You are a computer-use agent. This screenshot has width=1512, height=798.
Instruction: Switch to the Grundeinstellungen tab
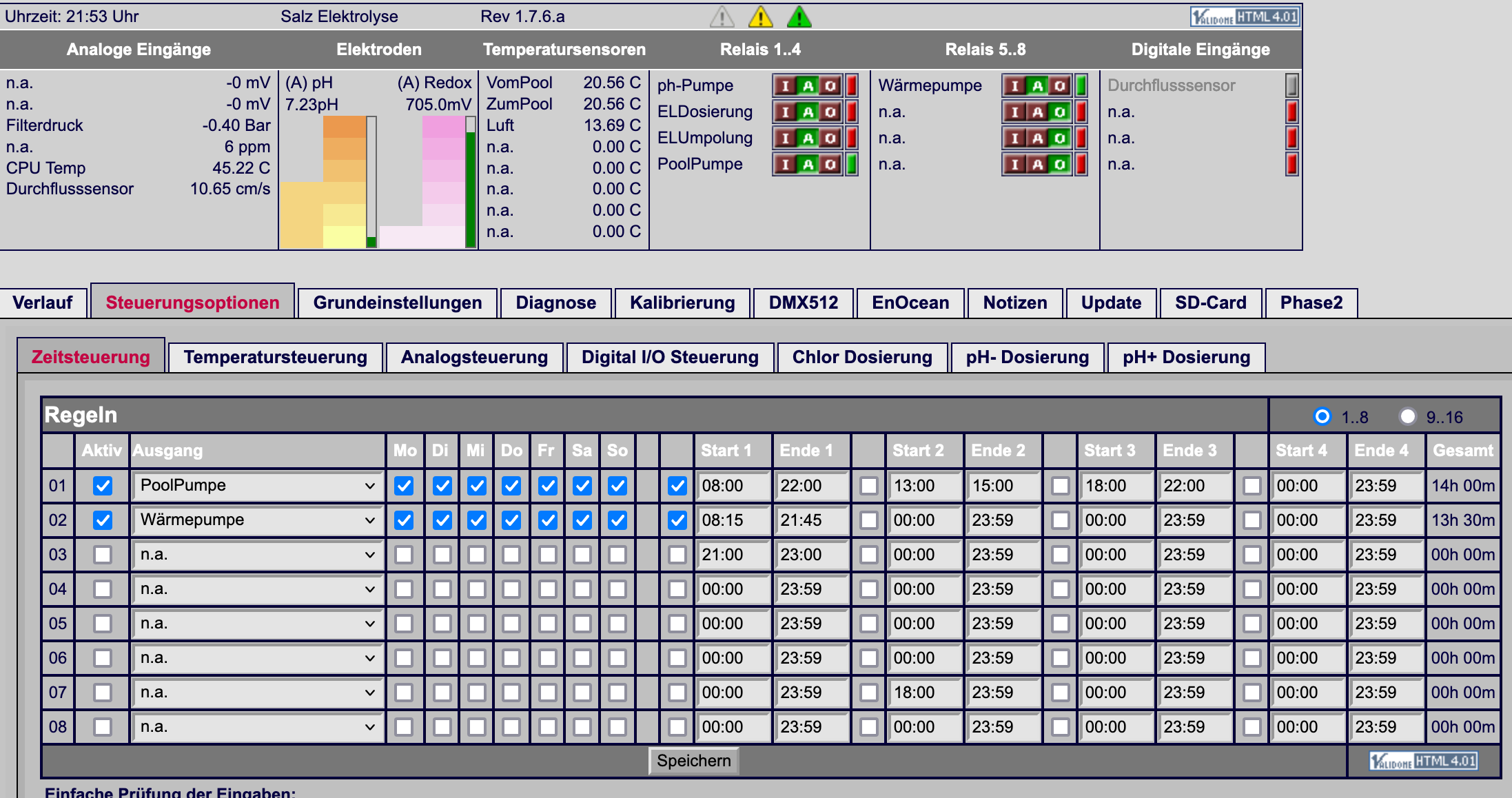398,303
